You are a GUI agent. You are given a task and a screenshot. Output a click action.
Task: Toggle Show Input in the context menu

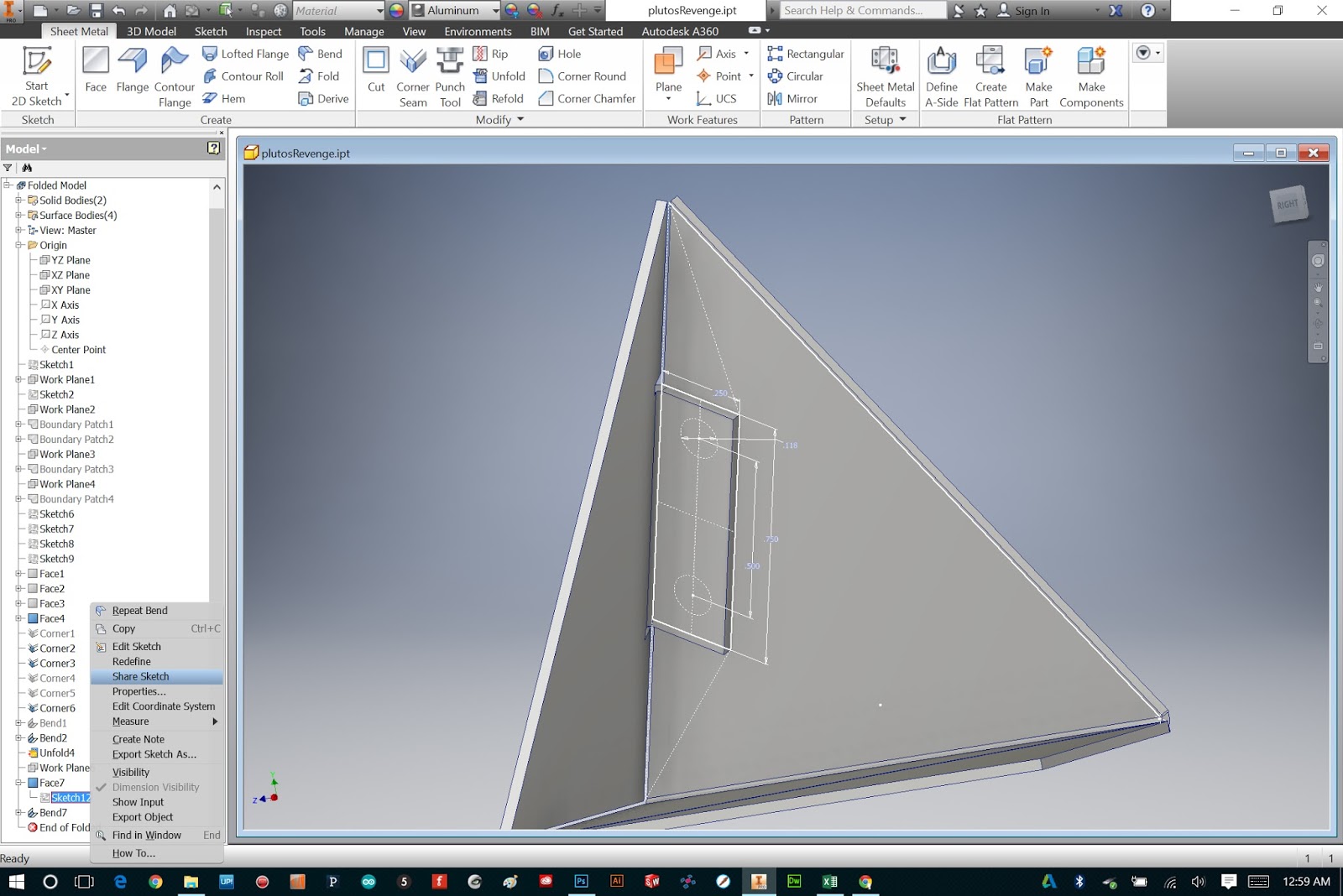tap(138, 802)
